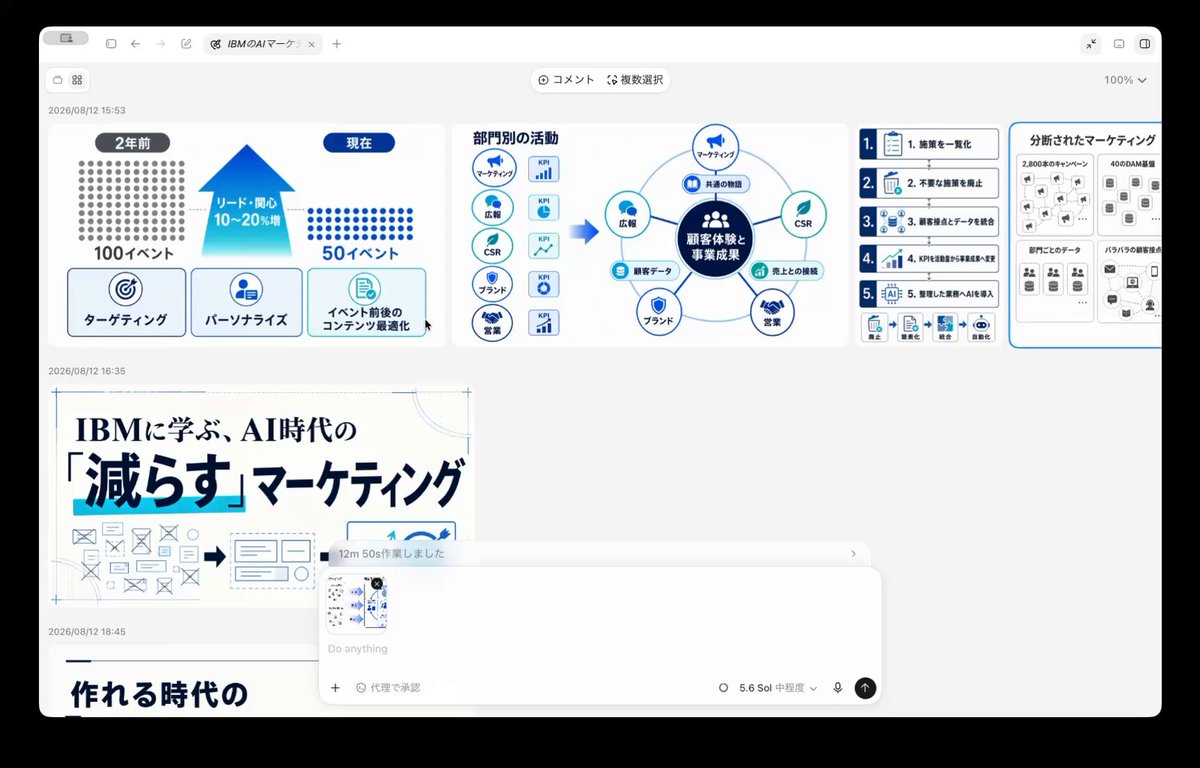Click the パーソナライズ box in the infographic

coord(246,302)
